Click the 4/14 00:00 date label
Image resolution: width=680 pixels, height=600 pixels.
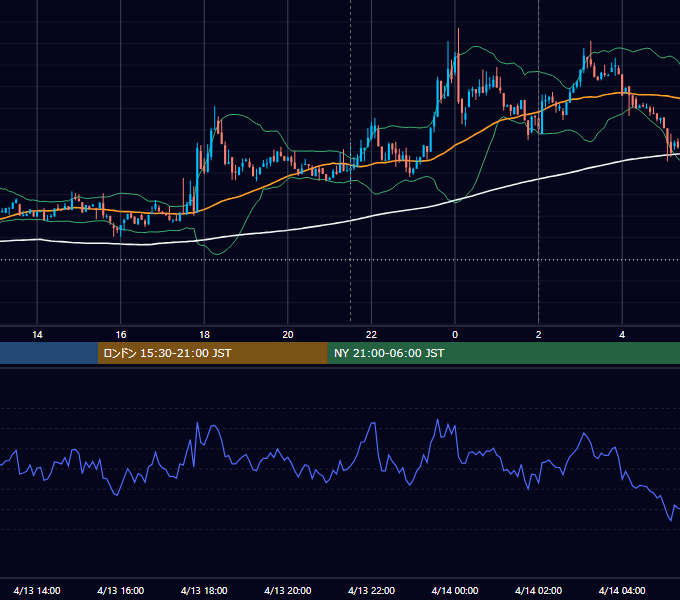tap(455, 590)
